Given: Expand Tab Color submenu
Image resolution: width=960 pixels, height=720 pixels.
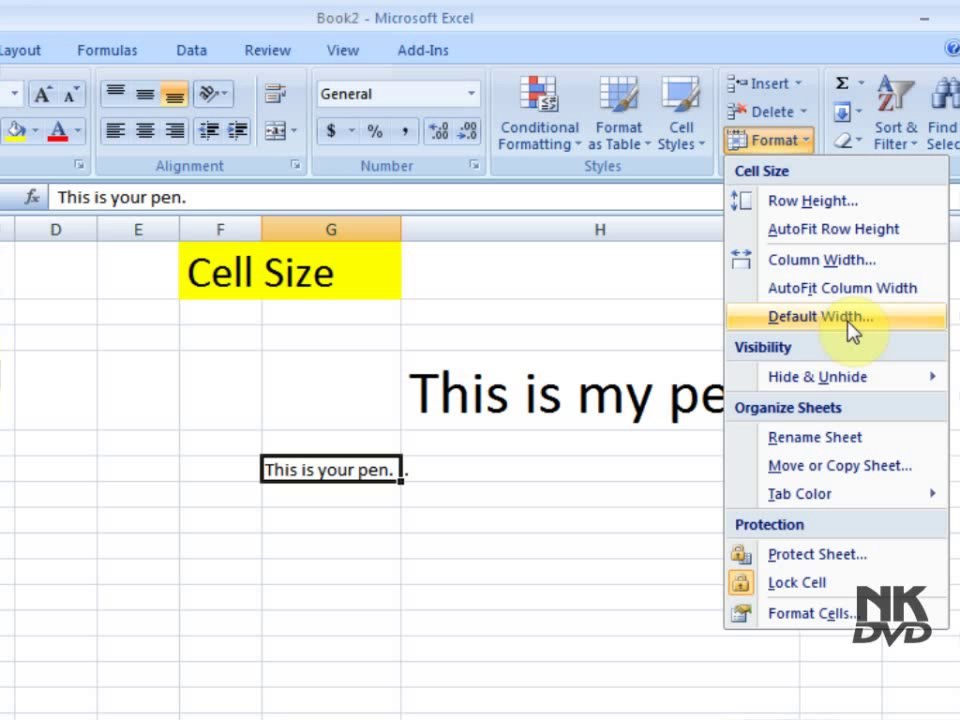Looking at the screenshot, I should 836,493.
